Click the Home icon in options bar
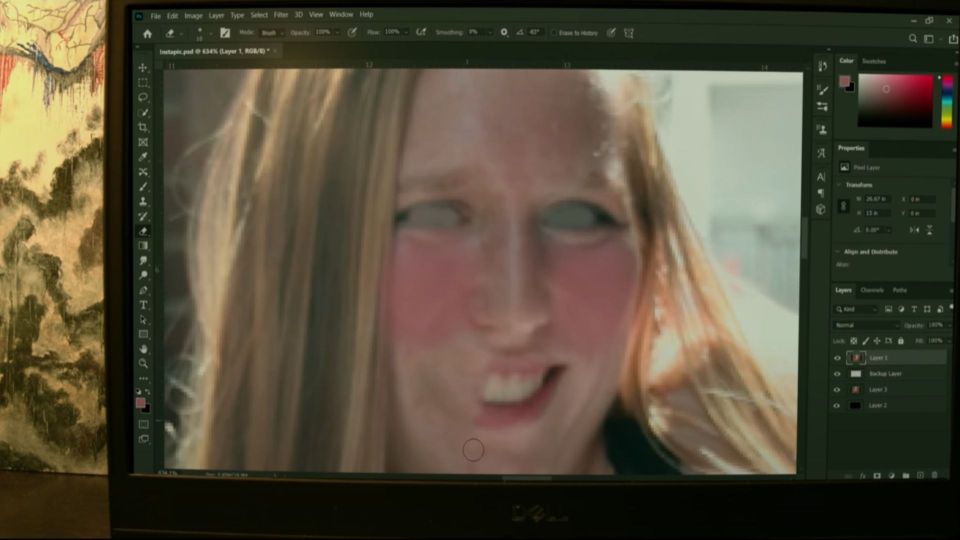Image resolution: width=960 pixels, height=540 pixels. click(147, 33)
